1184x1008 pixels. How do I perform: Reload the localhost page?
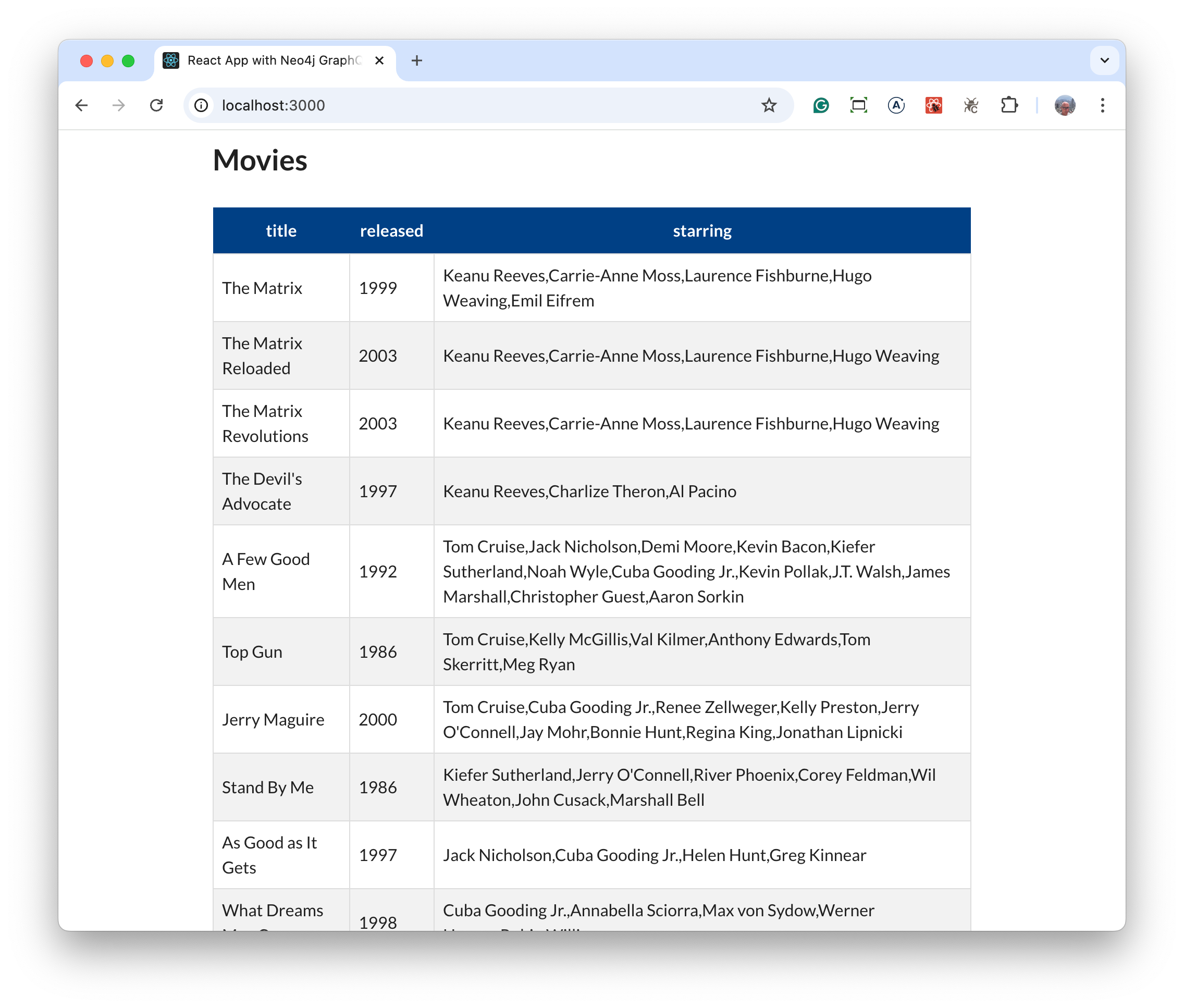(156, 105)
